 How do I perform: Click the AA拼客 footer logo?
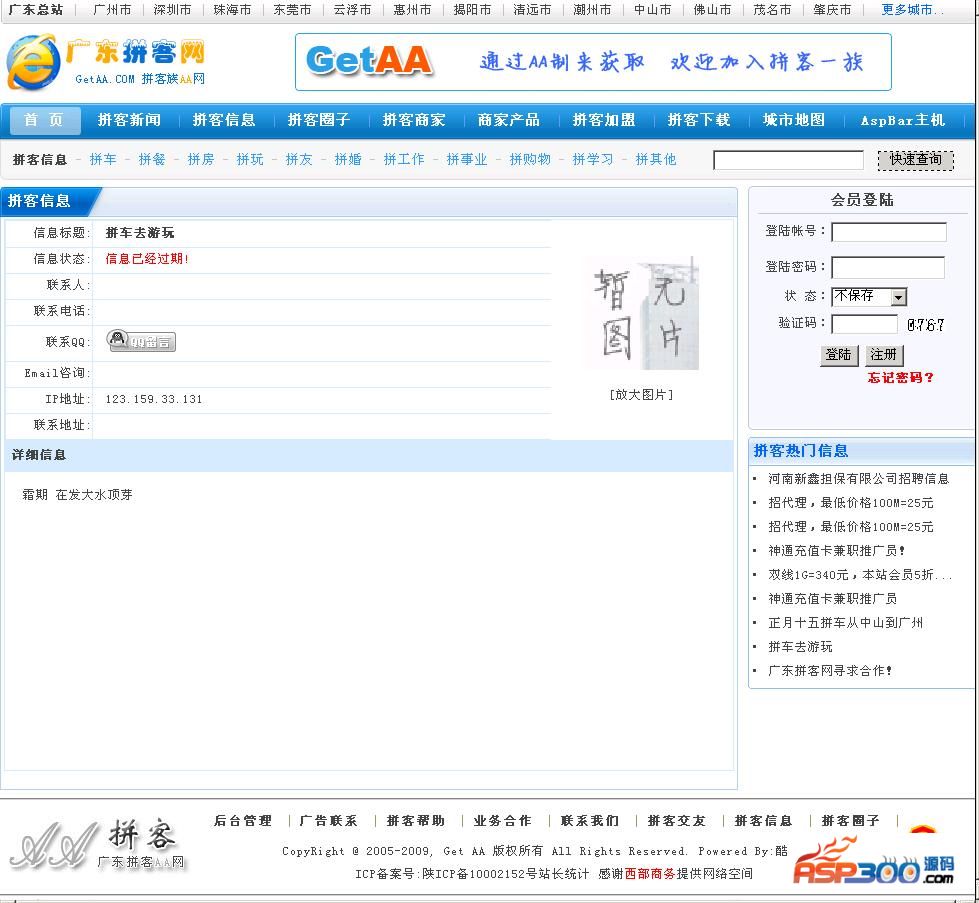pos(97,845)
